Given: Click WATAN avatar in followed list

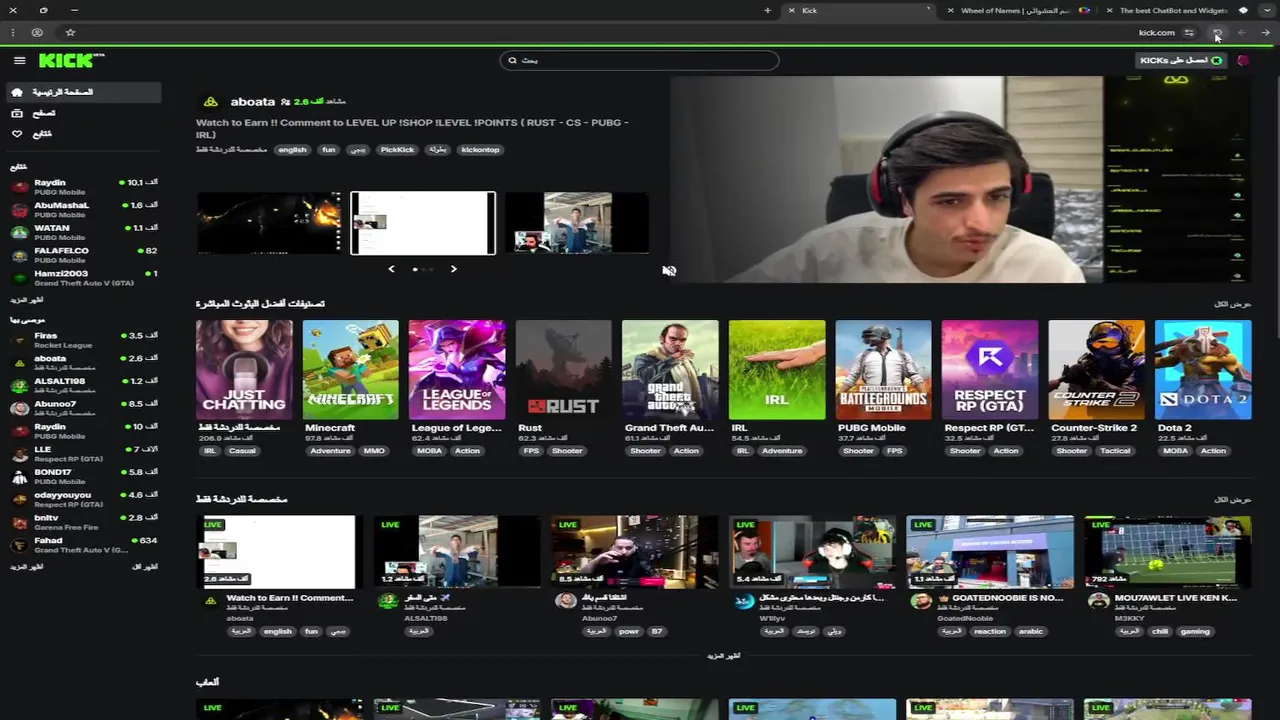Looking at the screenshot, I should click(18, 232).
